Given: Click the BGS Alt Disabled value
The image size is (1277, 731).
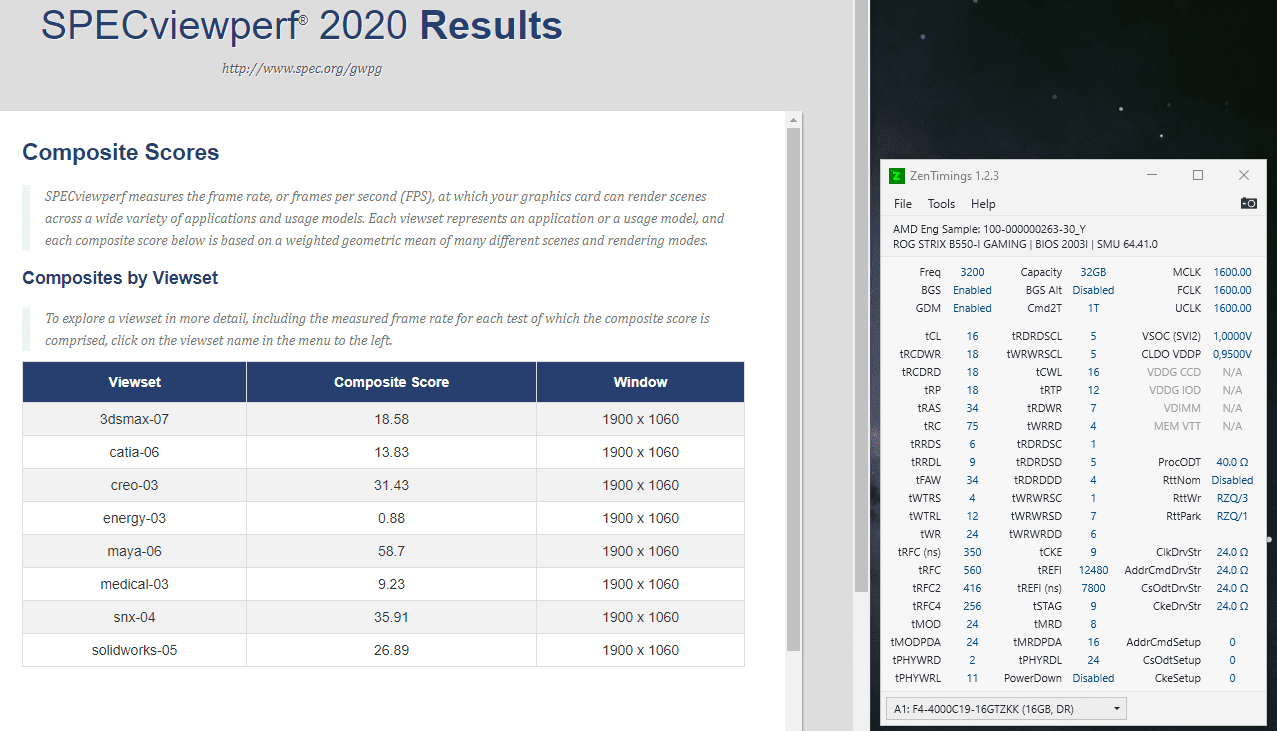Looking at the screenshot, I should click(1093, 290).
